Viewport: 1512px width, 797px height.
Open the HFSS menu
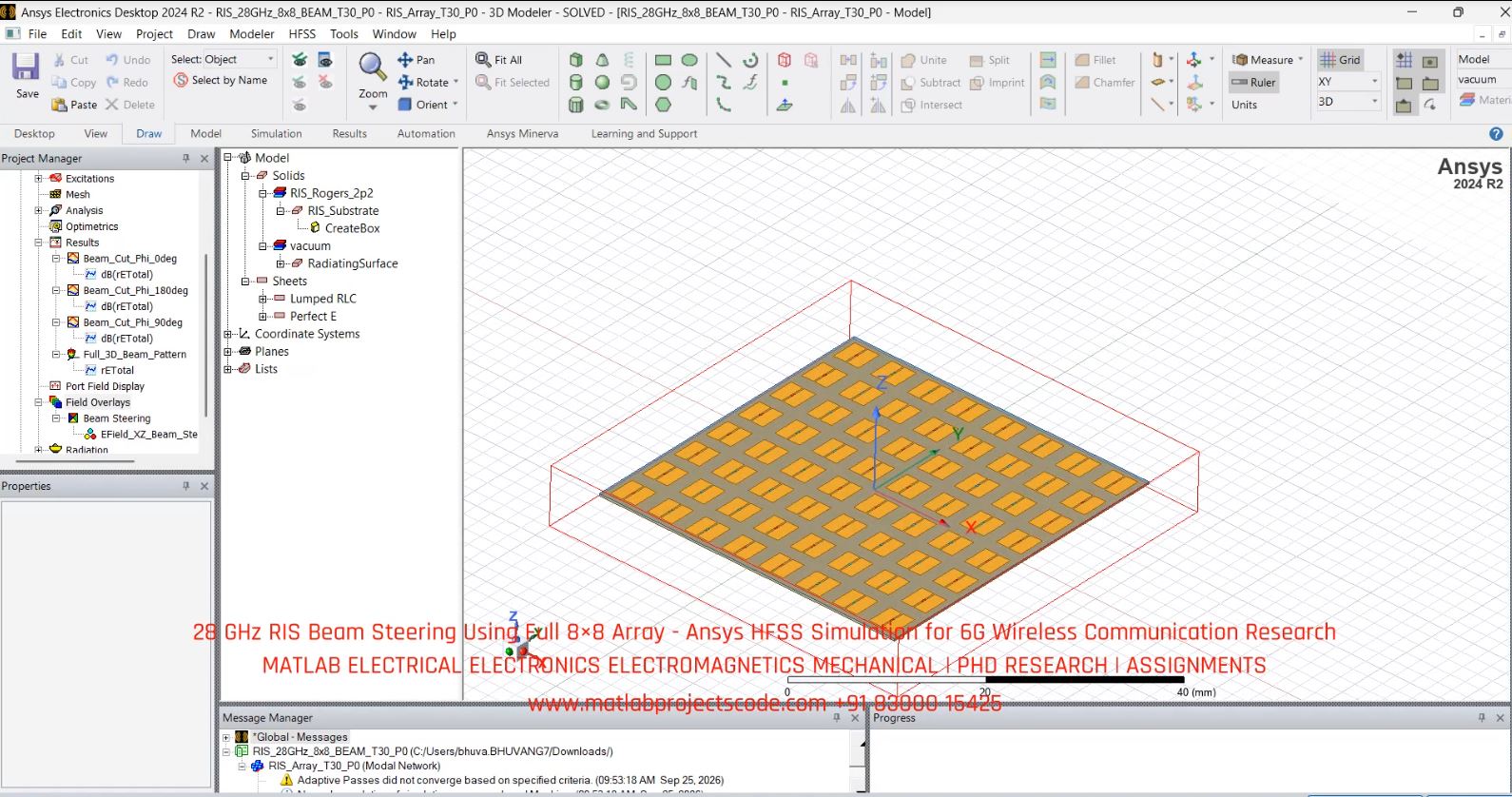tap(302, 34)
